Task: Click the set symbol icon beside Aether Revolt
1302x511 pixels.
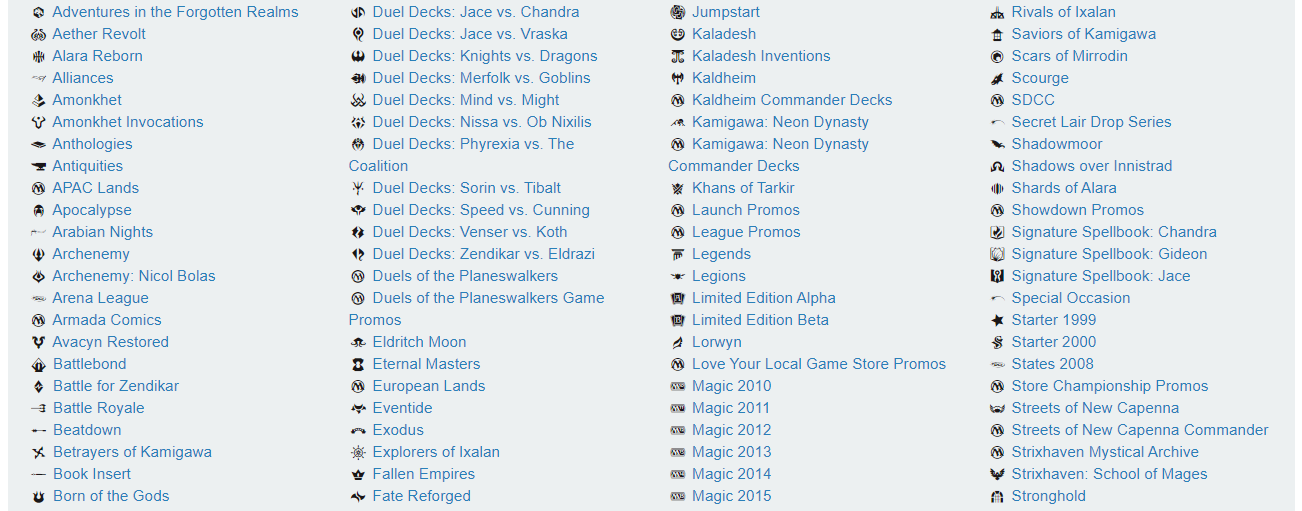Action: click(x=38, y=34)
